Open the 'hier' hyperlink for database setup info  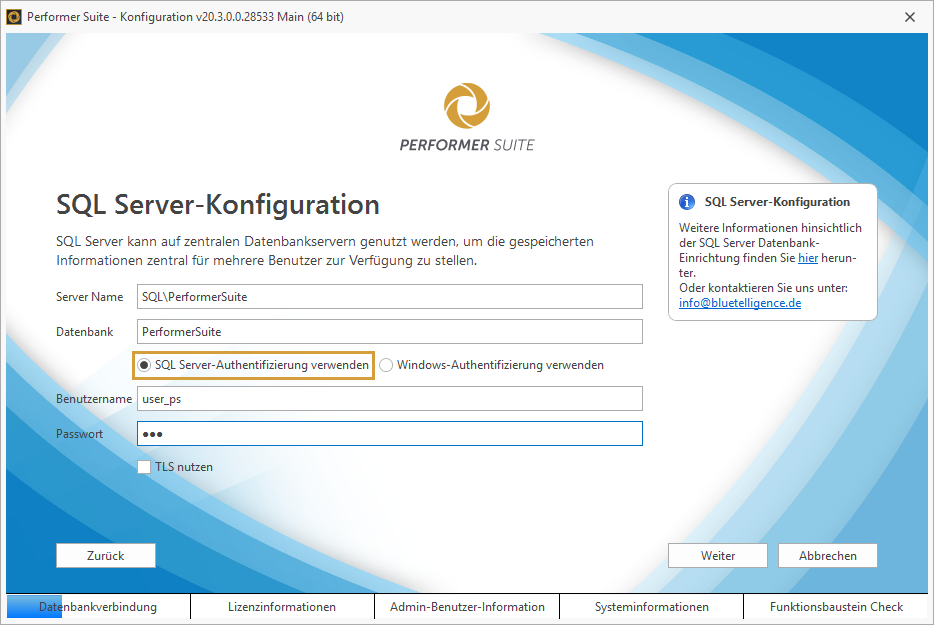coord(808,257)
